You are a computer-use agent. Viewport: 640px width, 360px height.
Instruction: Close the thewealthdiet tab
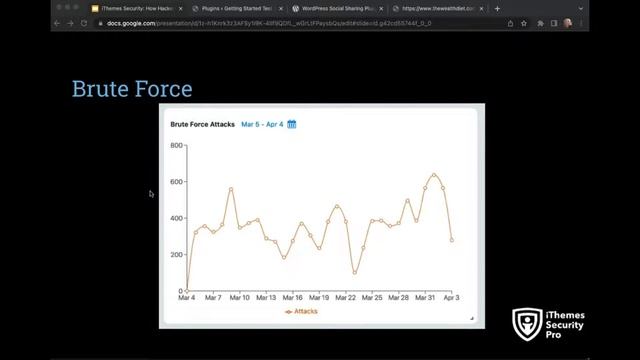[x=482, y=9]
